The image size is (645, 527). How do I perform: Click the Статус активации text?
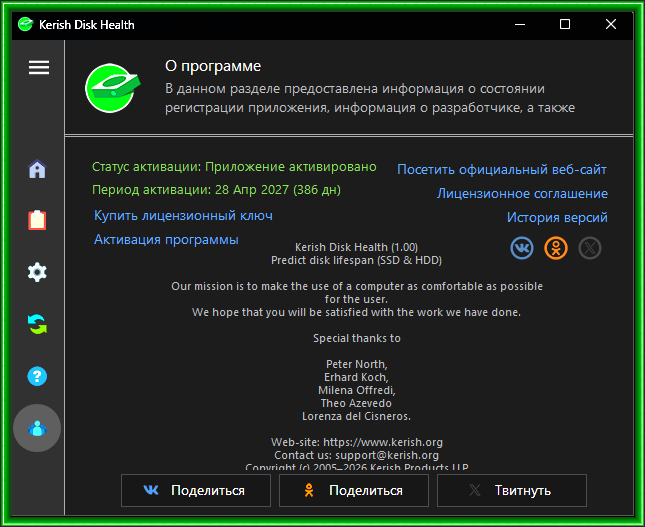[x=234, y=167]
